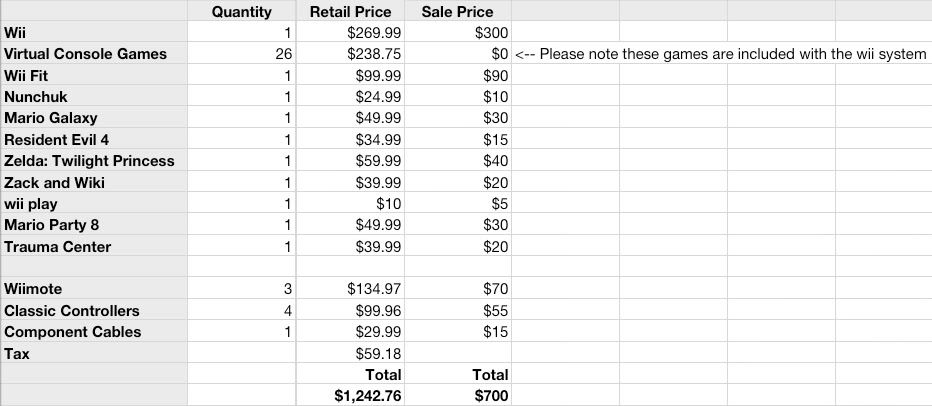The width and height of the screenshot is (932, 406).
Task: Click the Tax amount $59.18 cell
Action: point(350,353)
